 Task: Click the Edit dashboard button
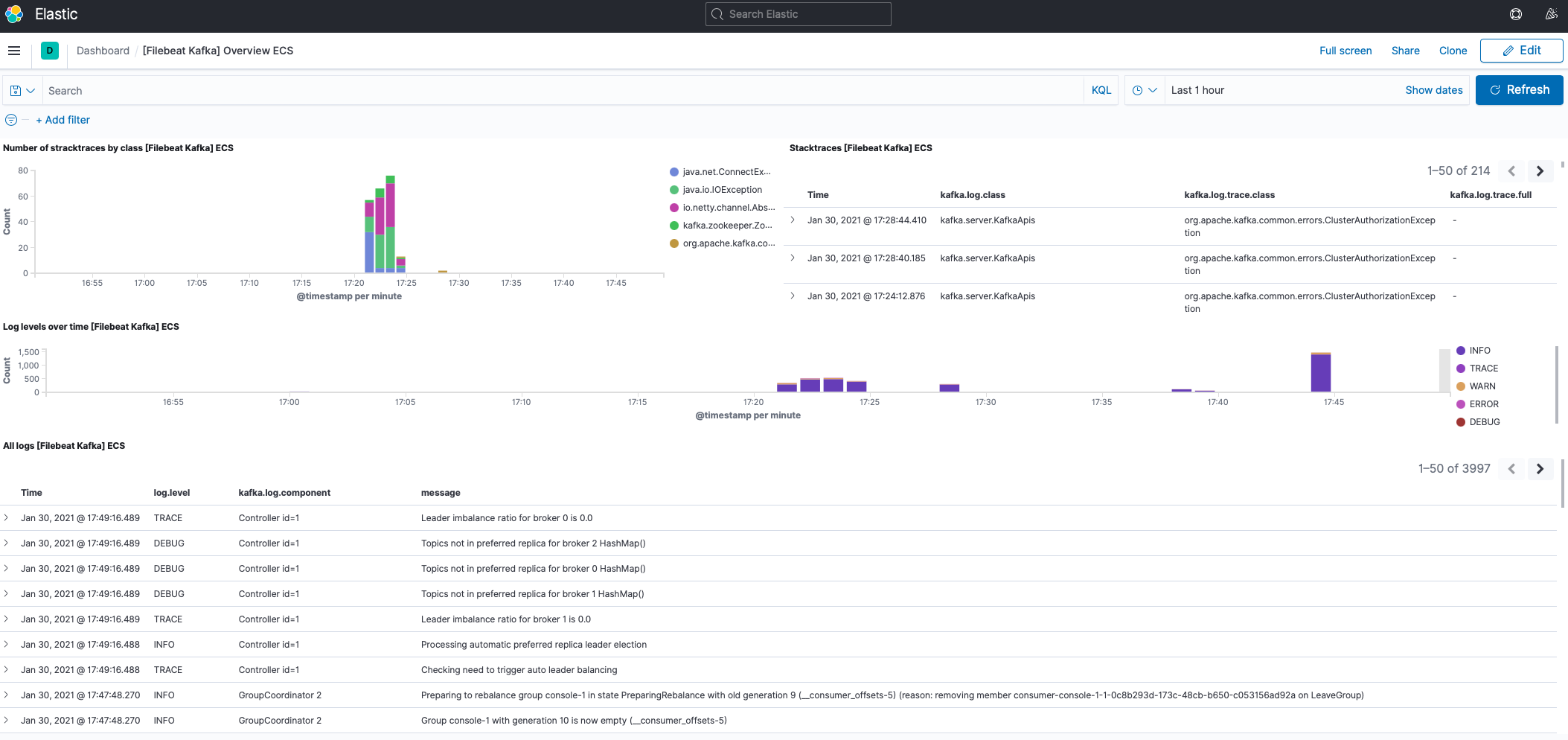click(1522, 51)
